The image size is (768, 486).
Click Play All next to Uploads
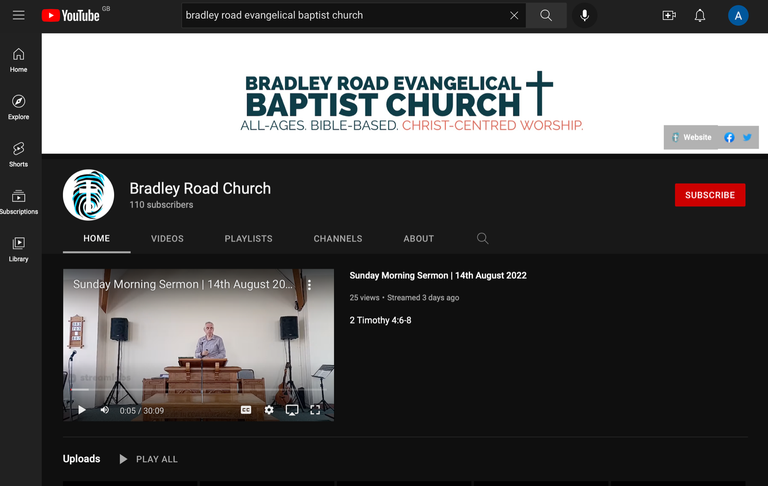coord(148,459)
